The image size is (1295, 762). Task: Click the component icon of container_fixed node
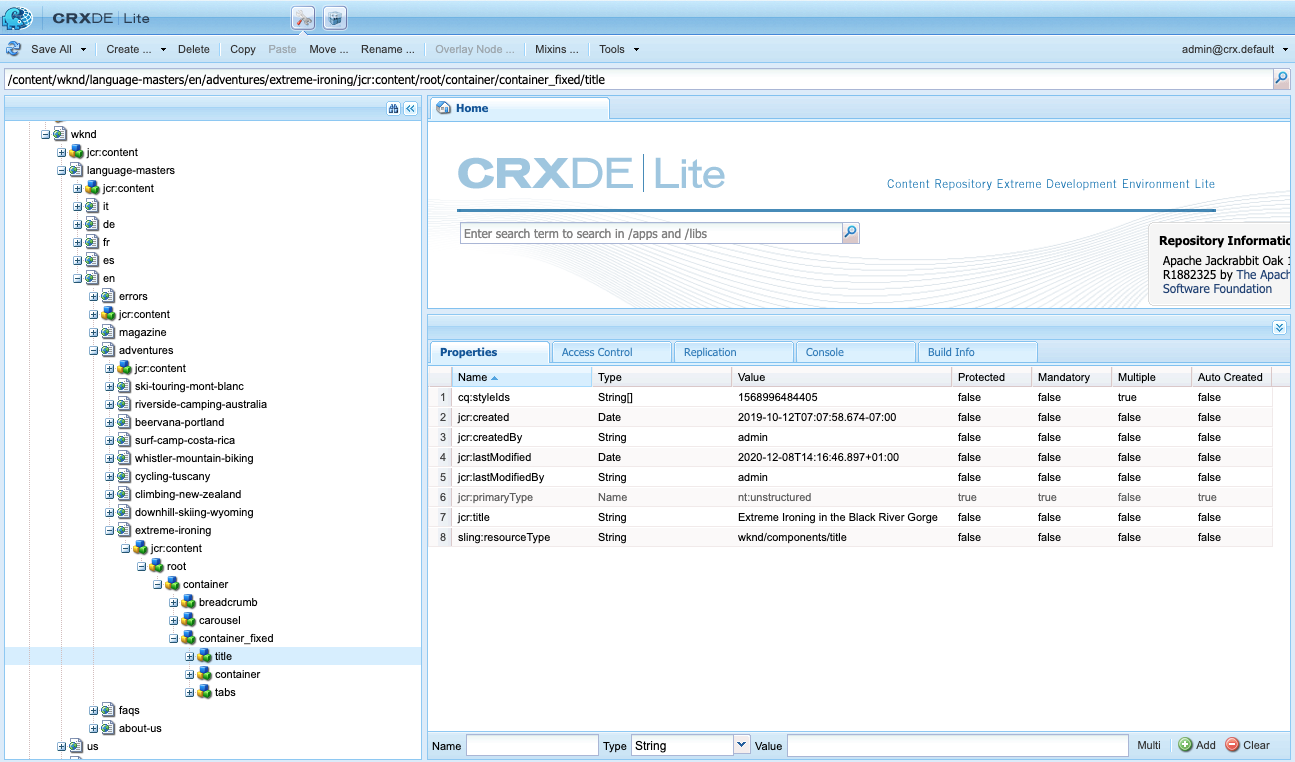pyautogui.click(x=188, y=638)
